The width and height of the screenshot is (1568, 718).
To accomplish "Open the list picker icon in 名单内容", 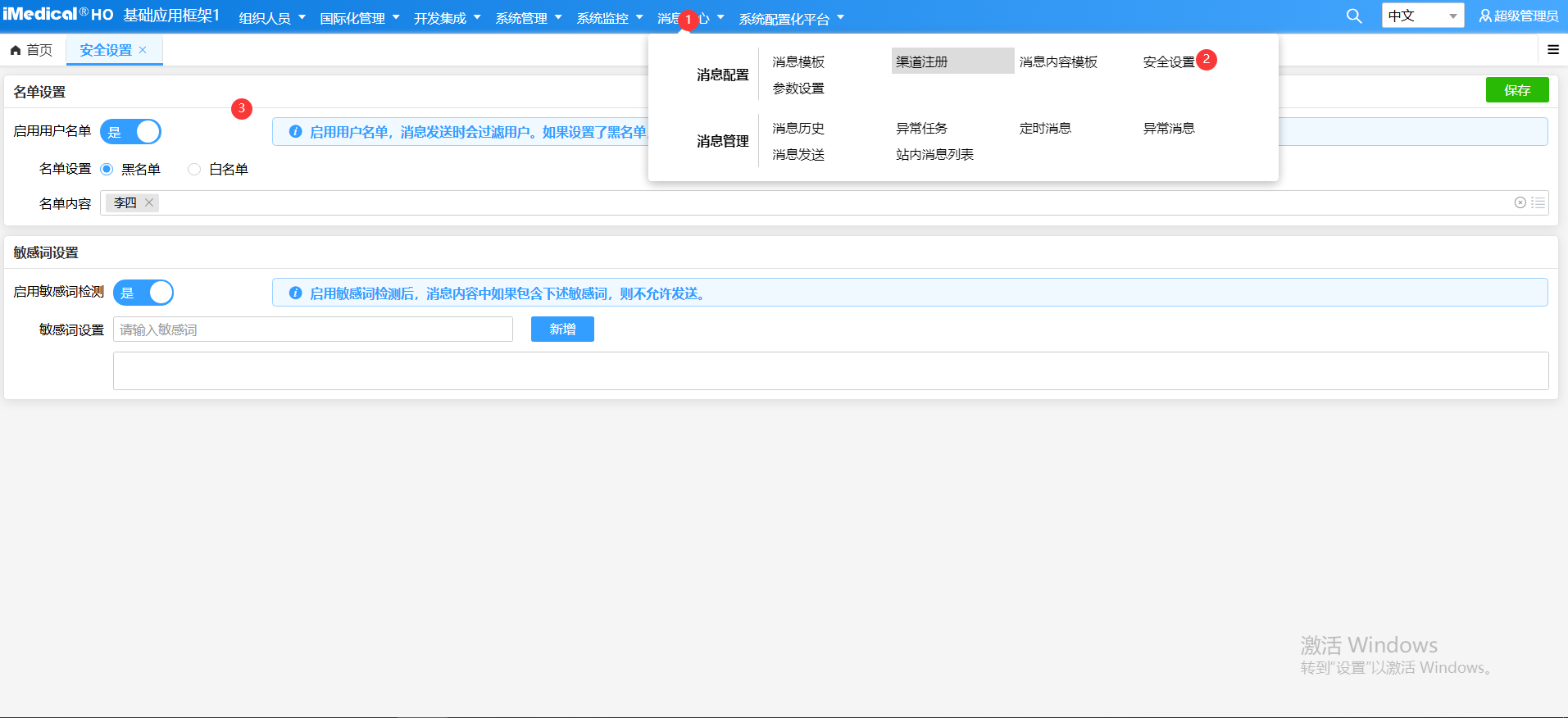I will point(1538,203).
